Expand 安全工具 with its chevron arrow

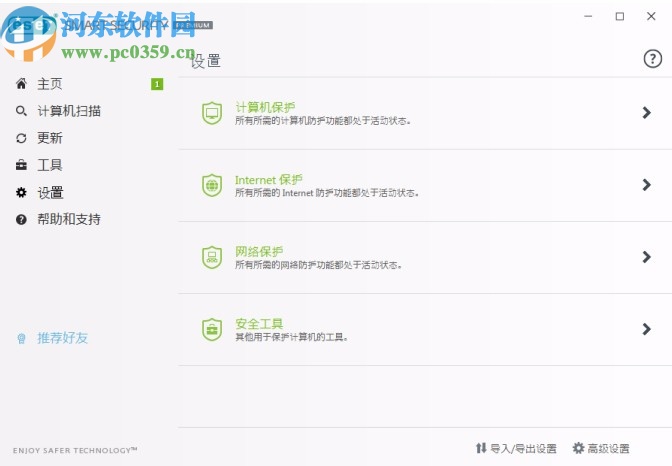[x=646, y=329]
